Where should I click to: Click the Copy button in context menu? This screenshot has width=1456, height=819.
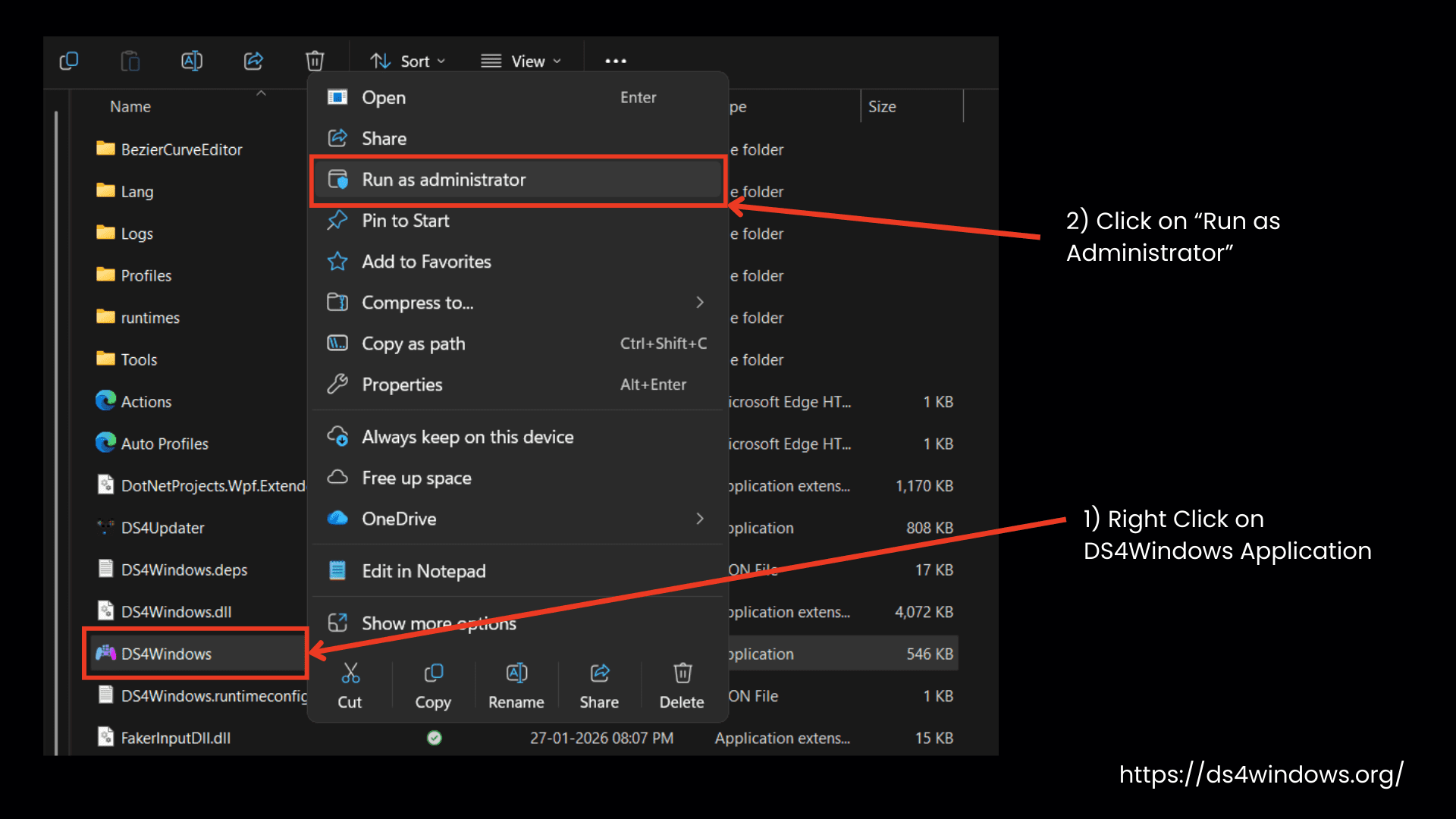coord(433,686)
